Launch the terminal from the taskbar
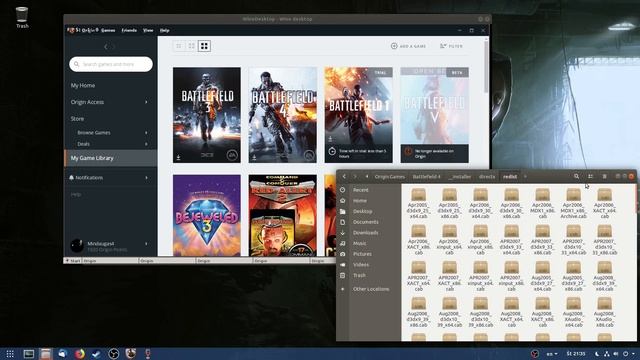Image resolution: width=640 pixels, height=360 pixels. point(29,354)
